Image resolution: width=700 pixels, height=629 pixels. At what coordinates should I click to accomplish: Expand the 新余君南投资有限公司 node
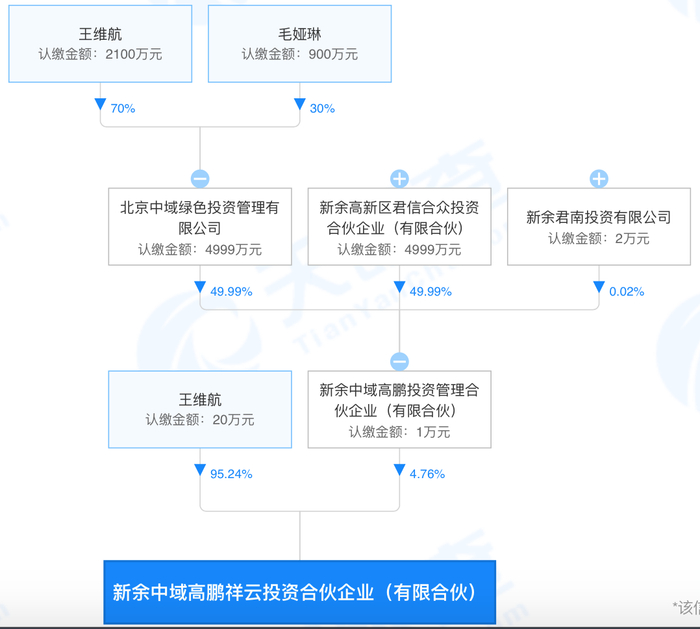click(x=599, y=179)
